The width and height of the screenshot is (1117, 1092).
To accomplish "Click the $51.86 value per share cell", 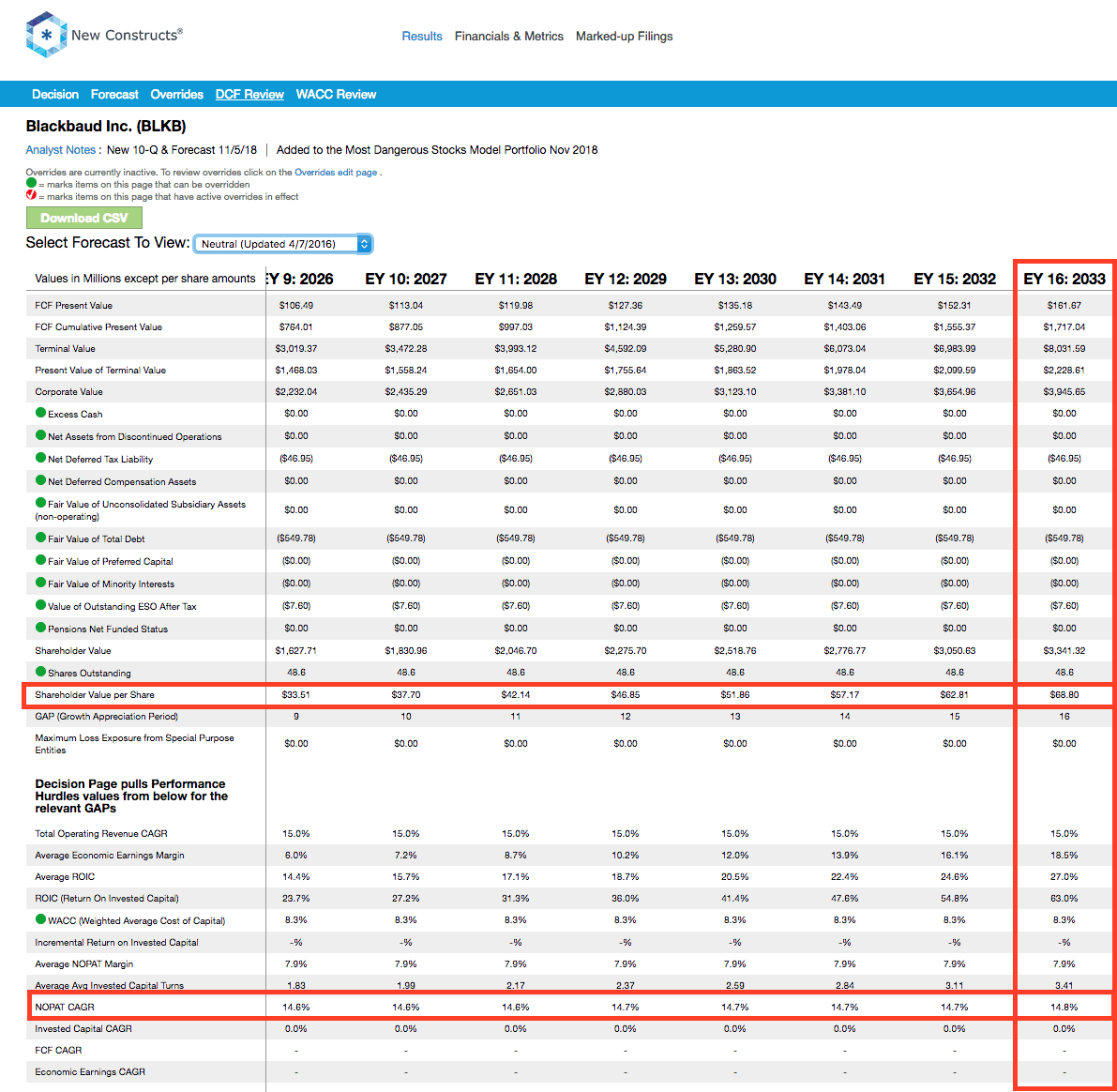I will click(x=735, y=694).
